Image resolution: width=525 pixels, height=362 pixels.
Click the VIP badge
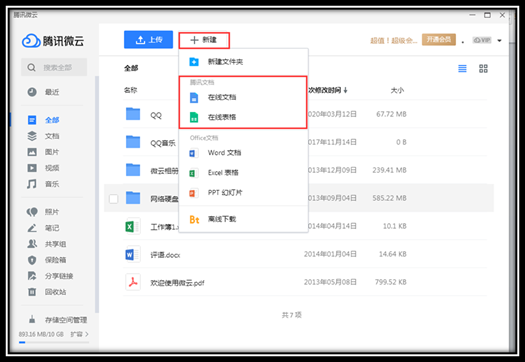tap(482, 40)
